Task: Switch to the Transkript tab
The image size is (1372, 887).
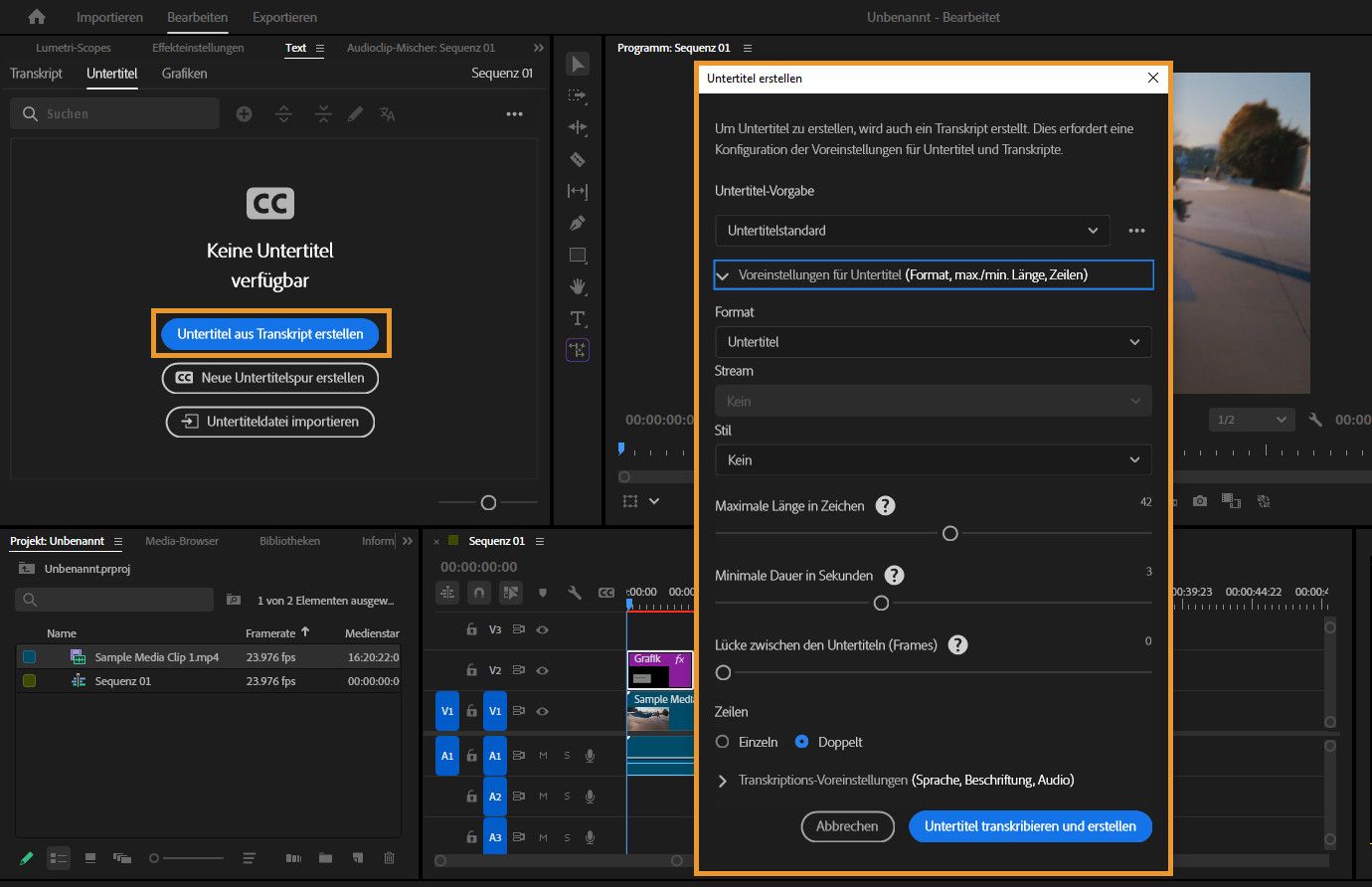Action: click(x=36, y=74)
